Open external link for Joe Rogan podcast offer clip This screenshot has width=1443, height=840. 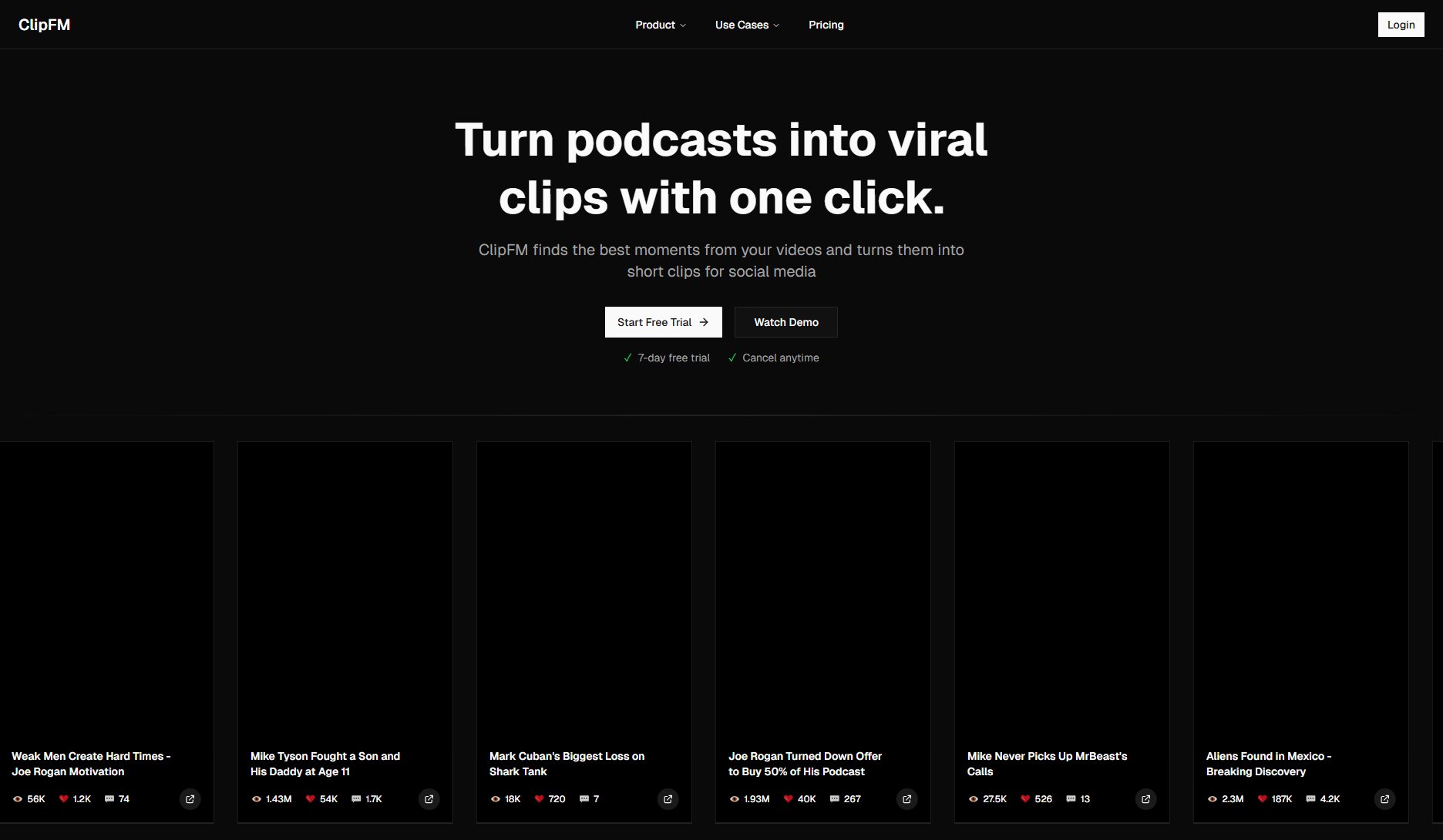[907, 799]
